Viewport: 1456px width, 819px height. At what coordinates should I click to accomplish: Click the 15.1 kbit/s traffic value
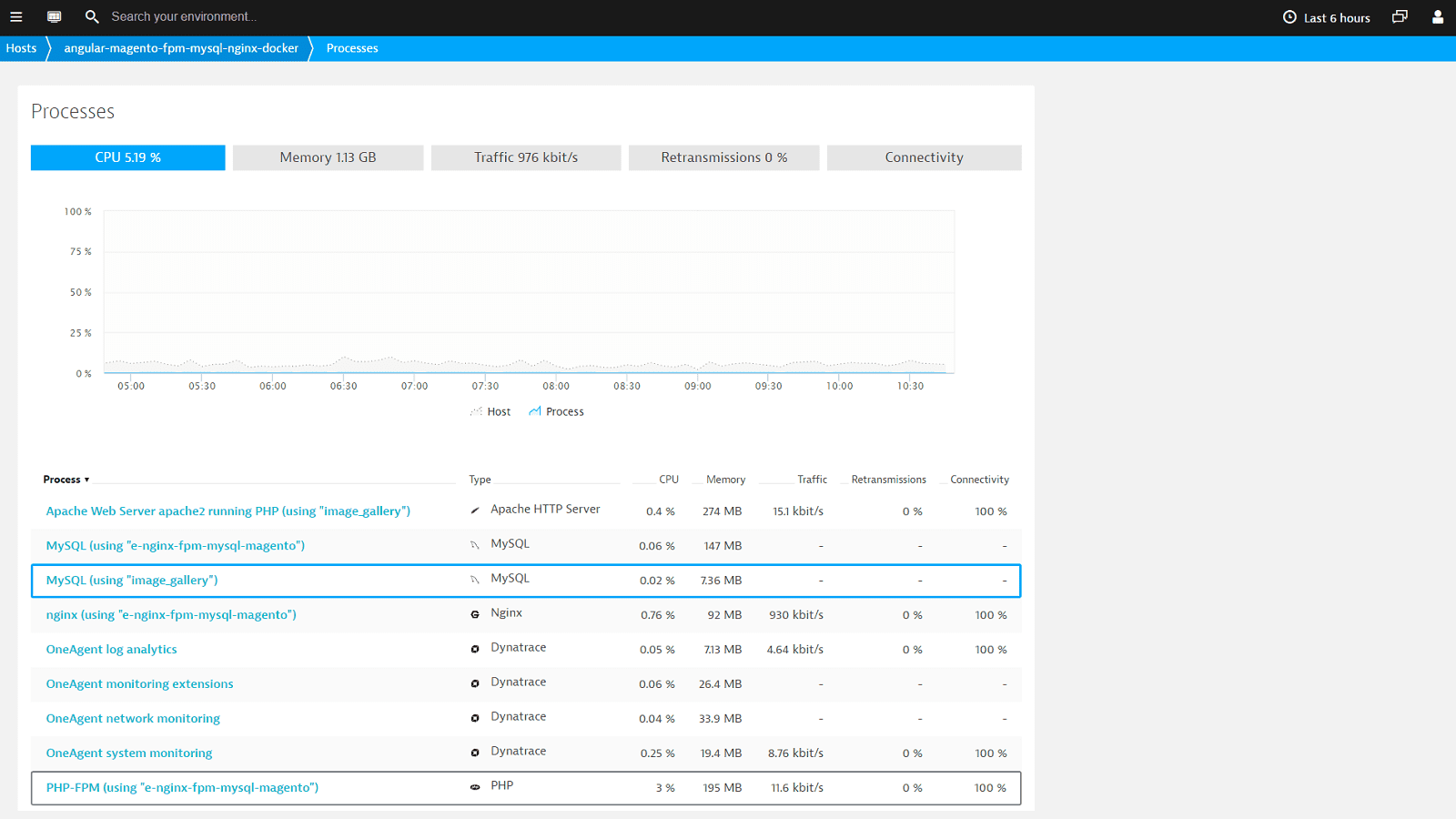[798, 511]
